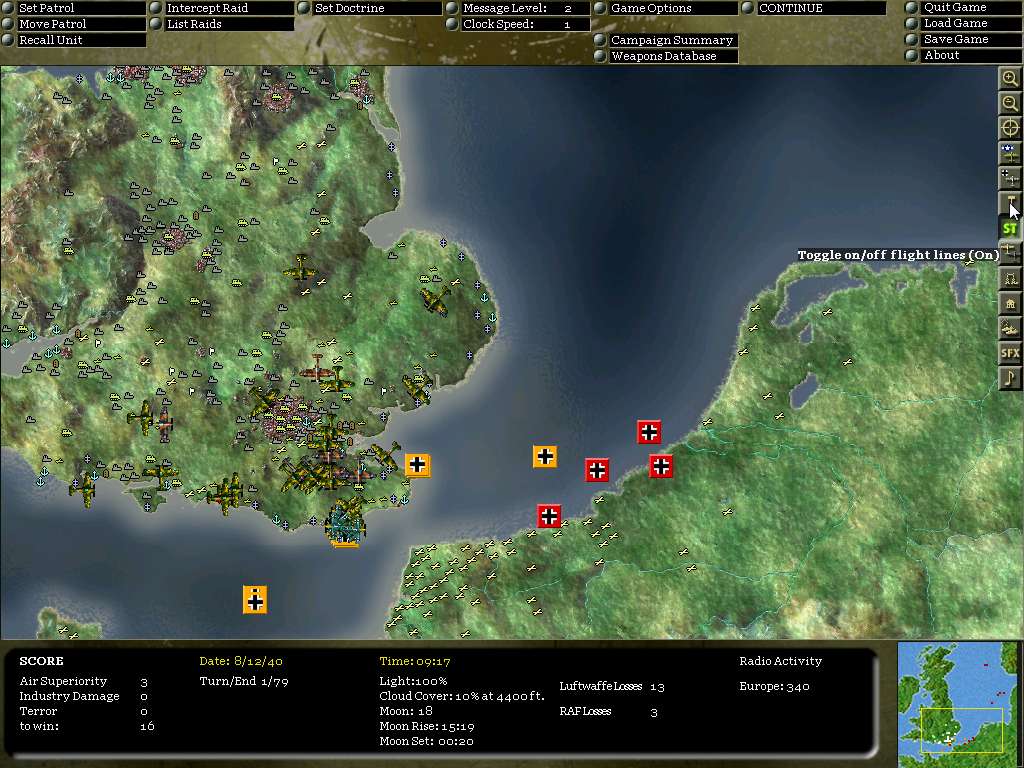Screen dimensions: 1024x768
Task: Toggle Allied aircraft star icon display
Action: click(1010, 153)
